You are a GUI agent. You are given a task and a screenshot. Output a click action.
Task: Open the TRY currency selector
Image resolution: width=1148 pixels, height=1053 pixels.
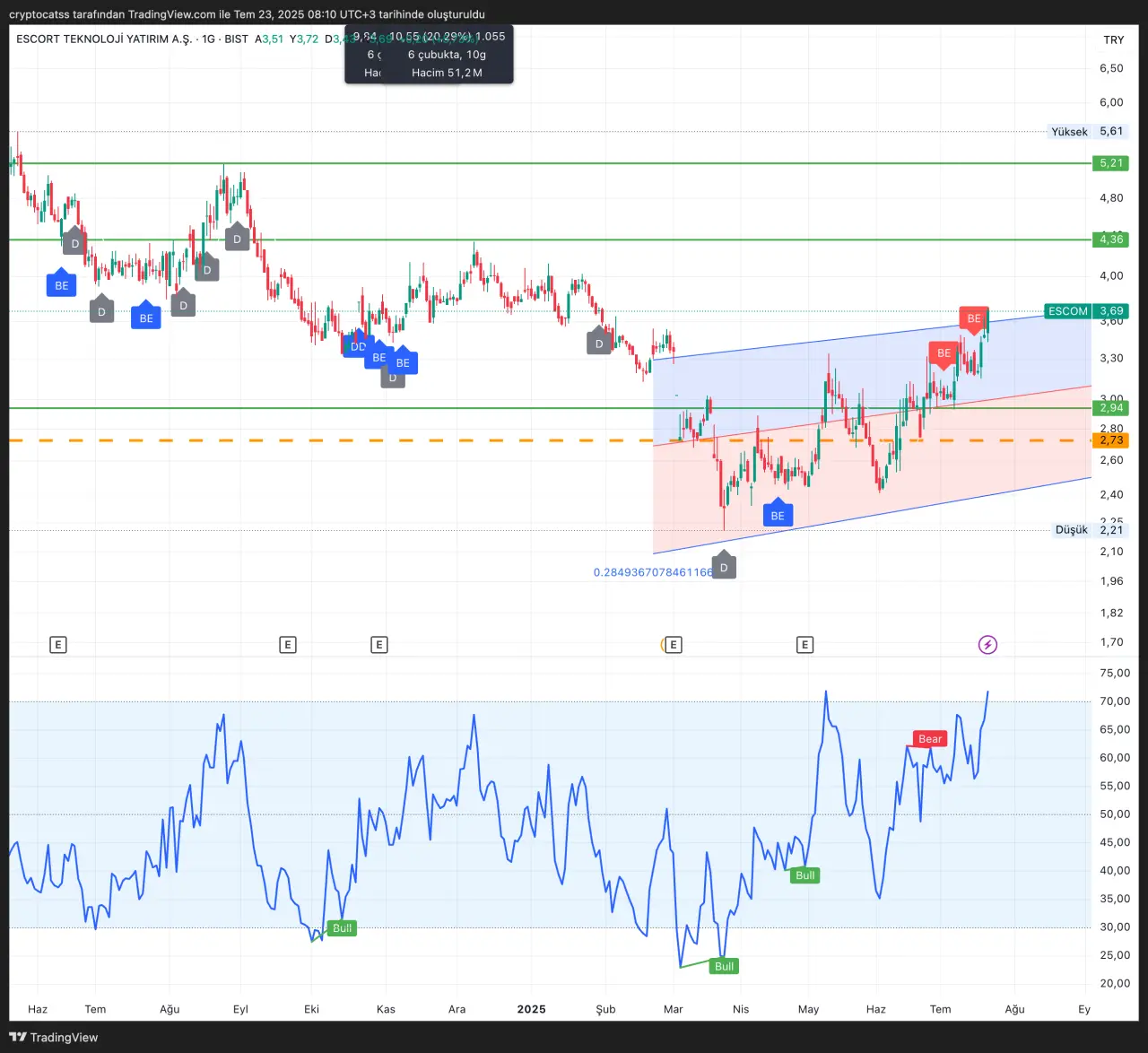pos(1113,40)
